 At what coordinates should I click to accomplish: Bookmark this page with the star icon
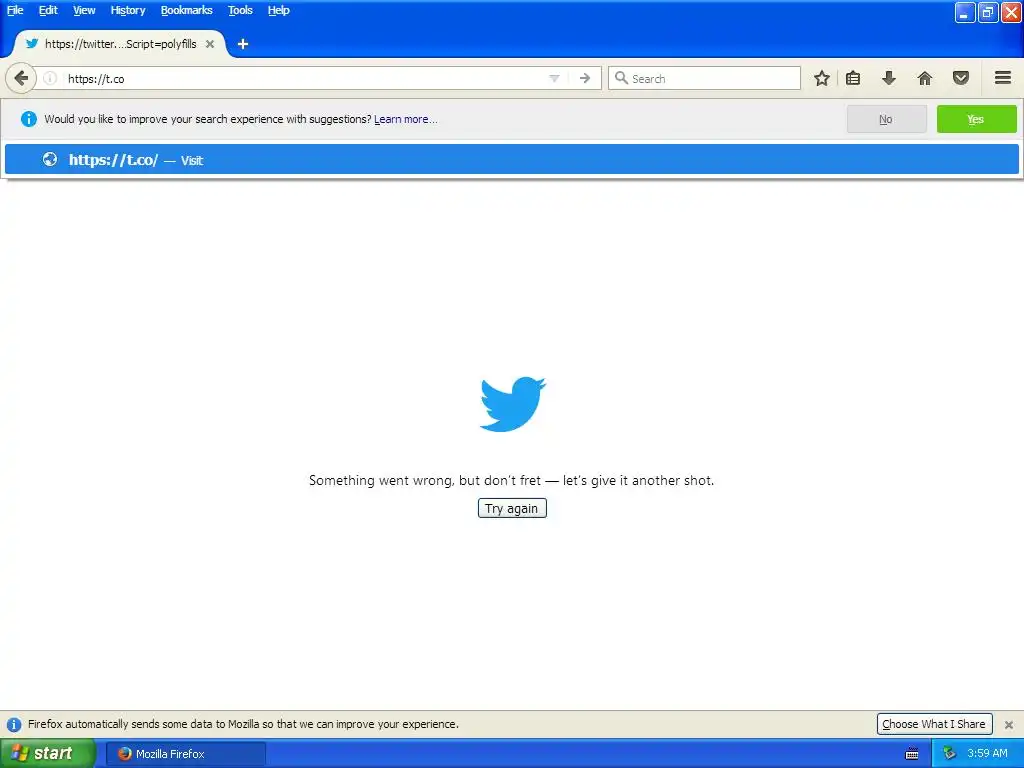click(x=822, y=78)
